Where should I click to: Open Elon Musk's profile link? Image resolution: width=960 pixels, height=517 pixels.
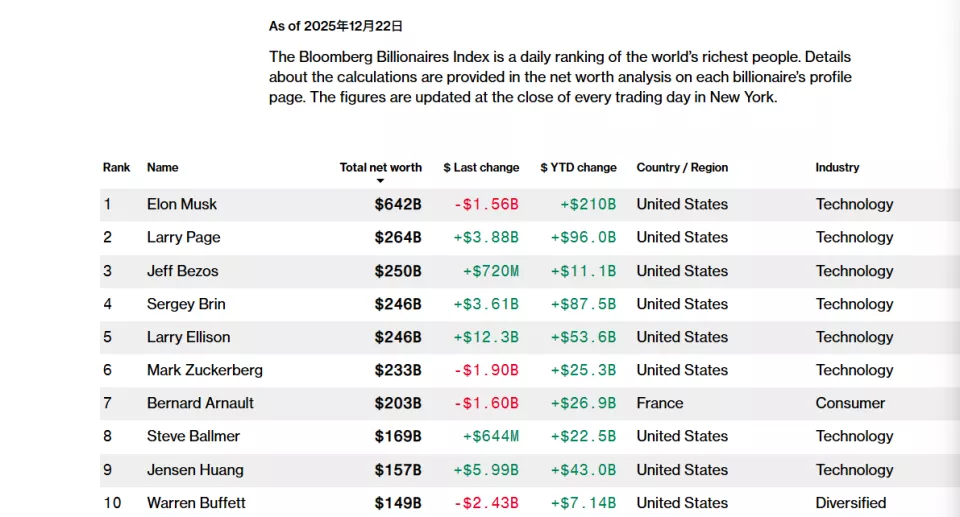182,204
